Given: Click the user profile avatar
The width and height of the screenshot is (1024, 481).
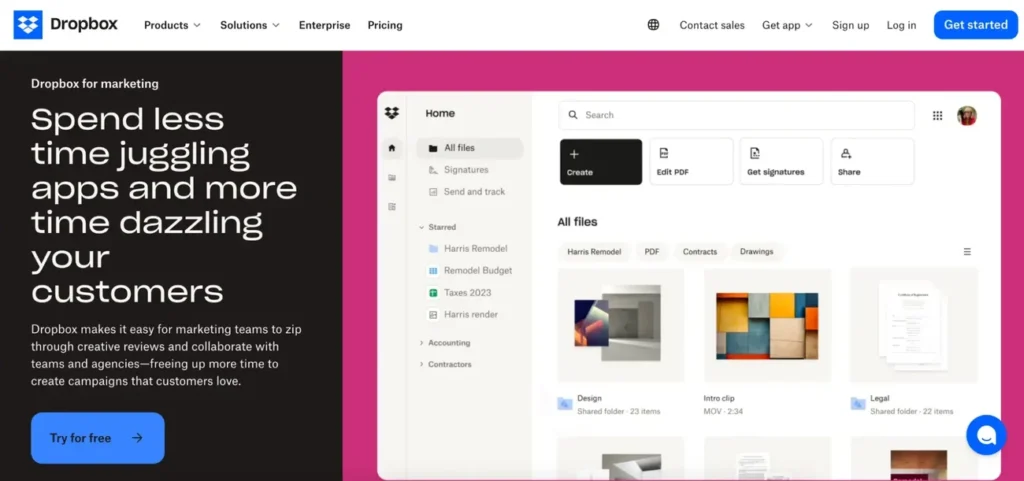Looking at the screenshot, I should coord(967,116).
